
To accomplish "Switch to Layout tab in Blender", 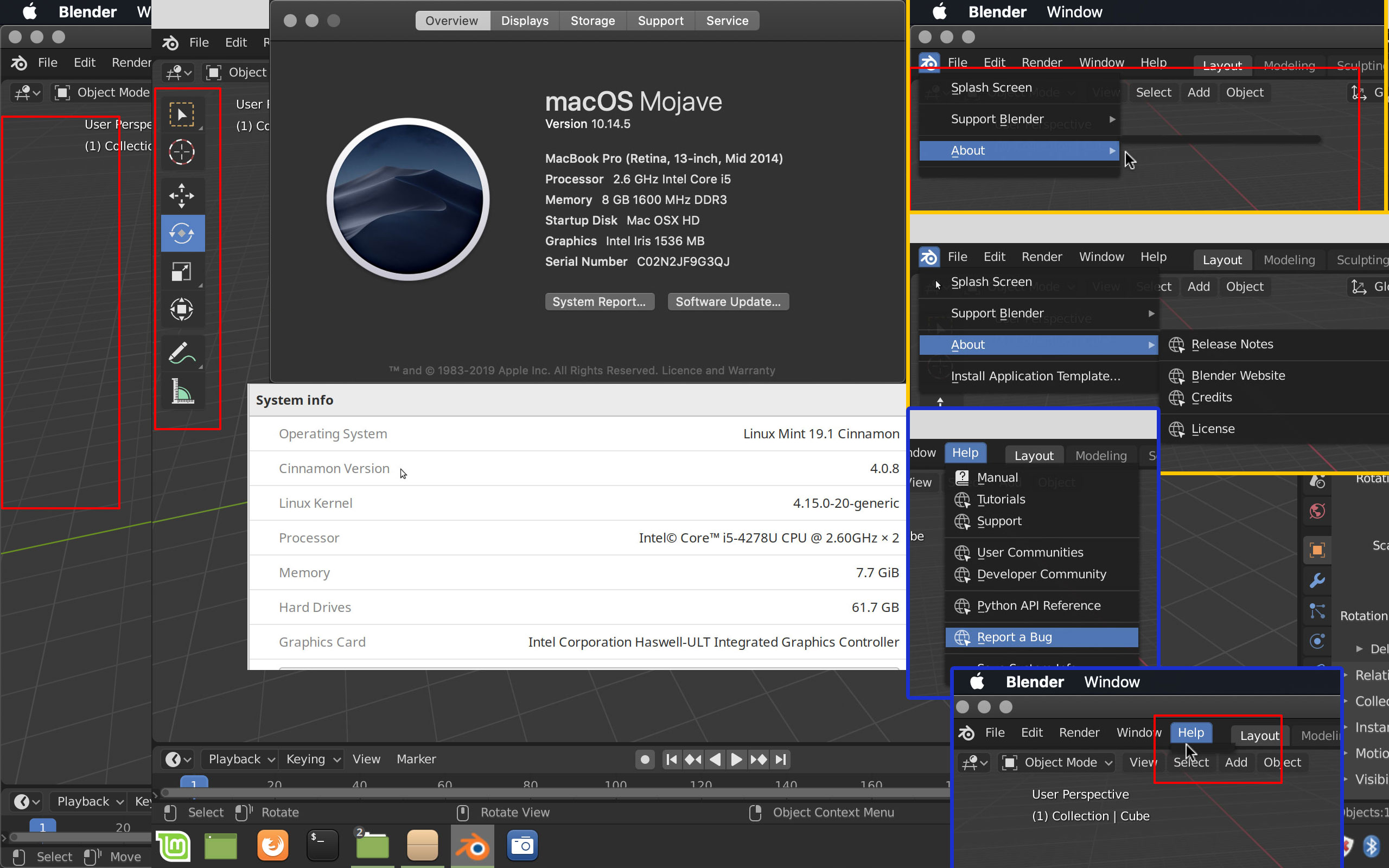I will point(1222,65).
